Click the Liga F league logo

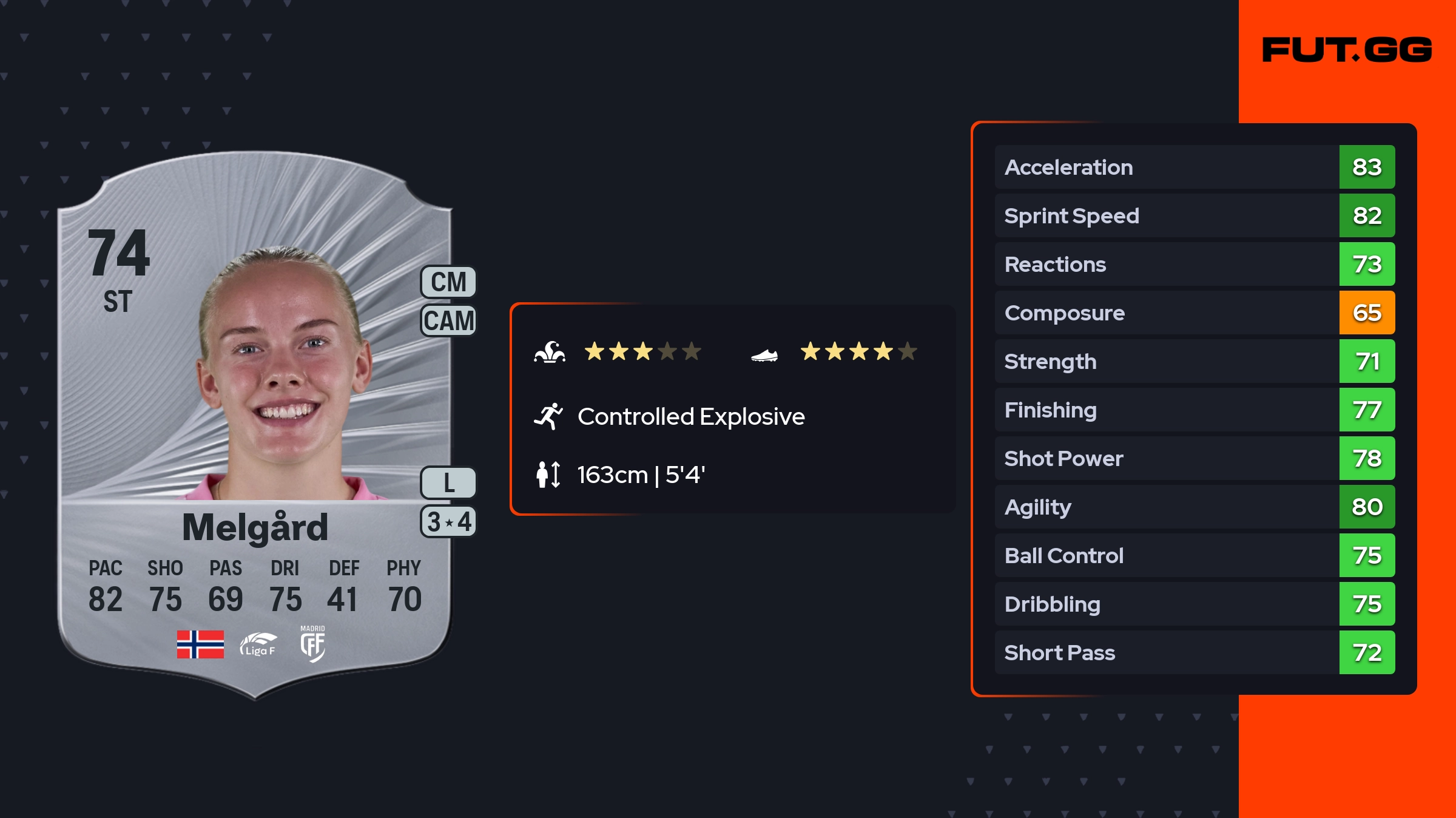258,644
